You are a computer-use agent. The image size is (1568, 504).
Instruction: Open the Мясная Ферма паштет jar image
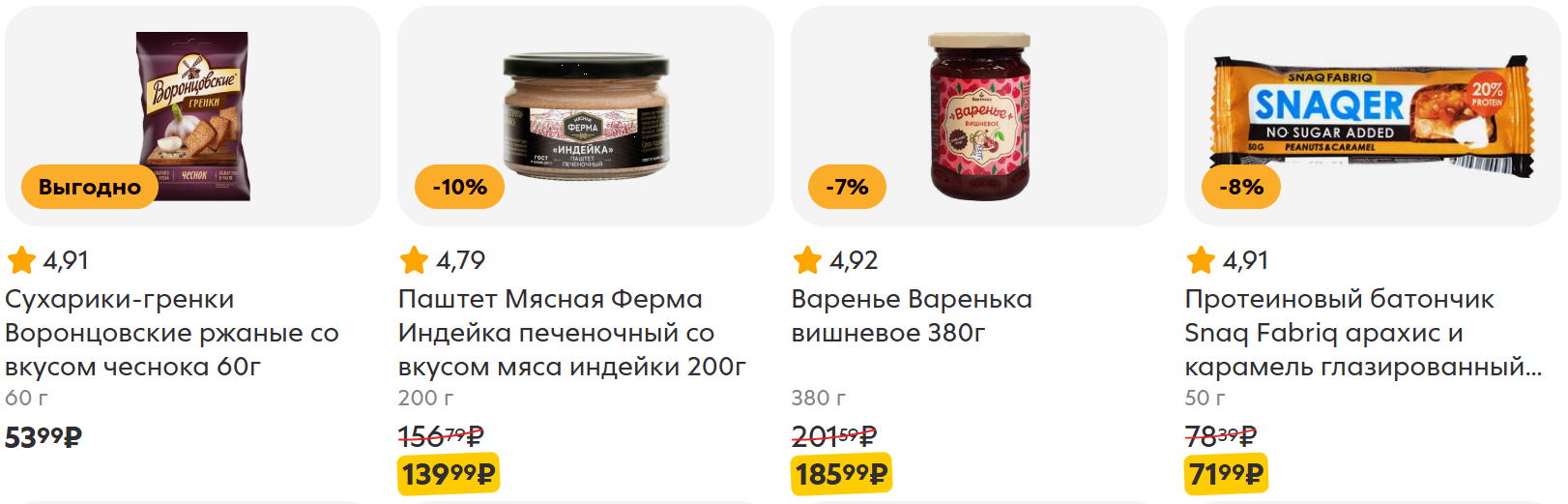point(586,115)
